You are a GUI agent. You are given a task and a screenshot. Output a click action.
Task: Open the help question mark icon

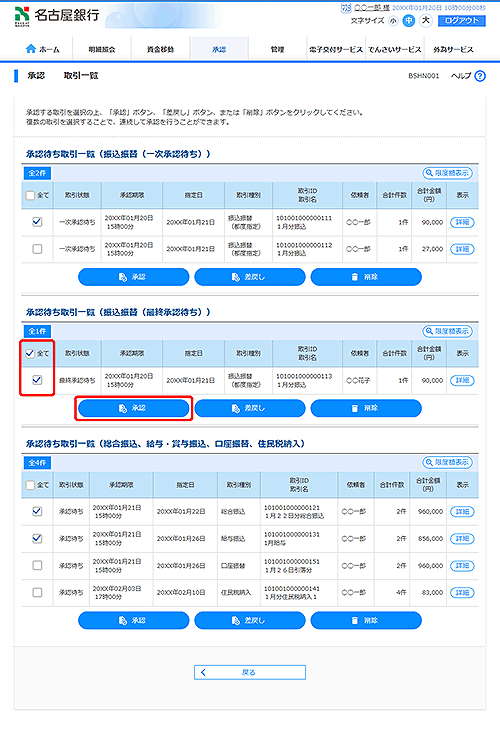tap(480, 76)
